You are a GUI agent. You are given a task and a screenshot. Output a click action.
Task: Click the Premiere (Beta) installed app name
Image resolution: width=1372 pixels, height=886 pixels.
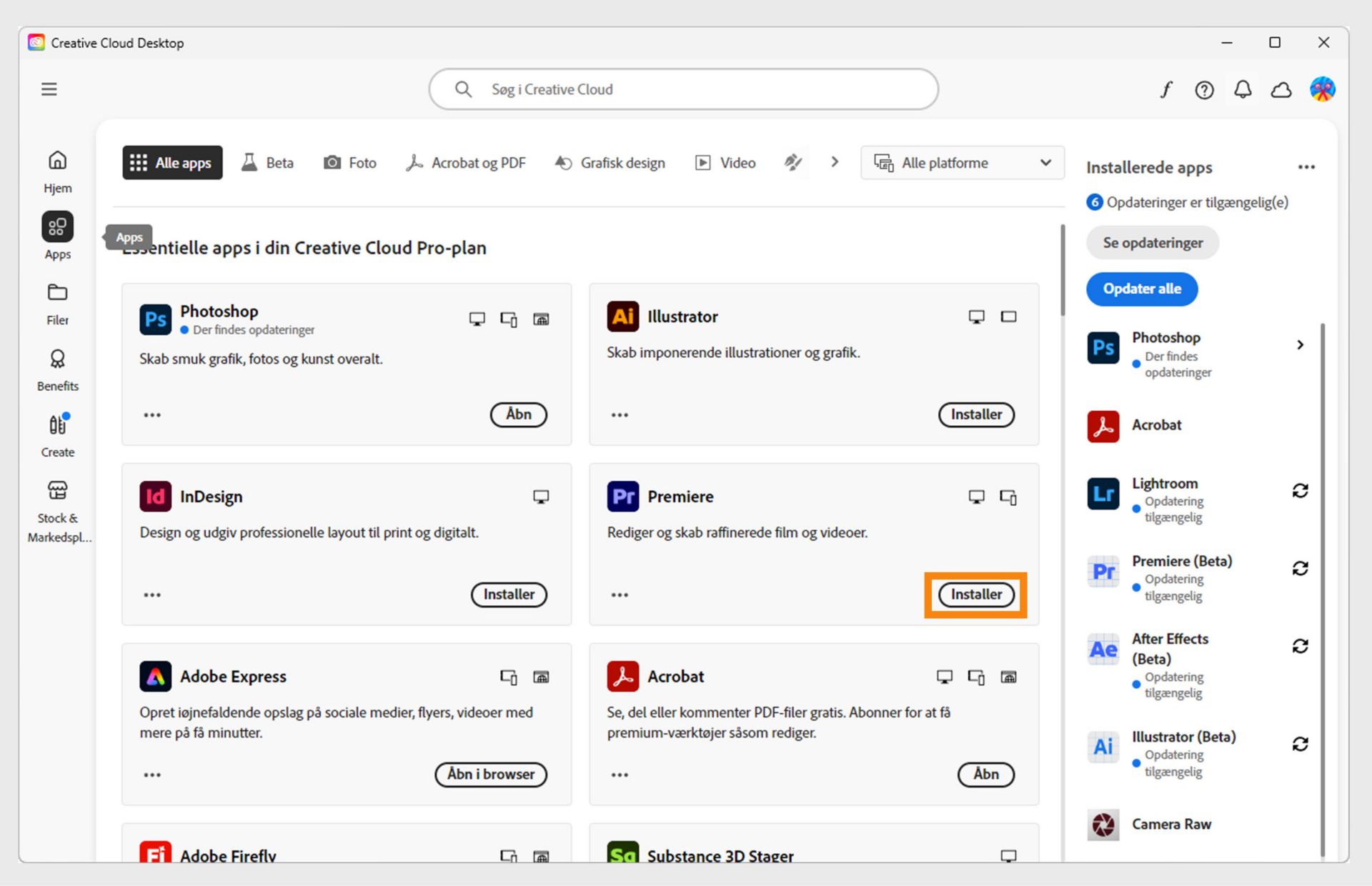[x=1182, y=562]
